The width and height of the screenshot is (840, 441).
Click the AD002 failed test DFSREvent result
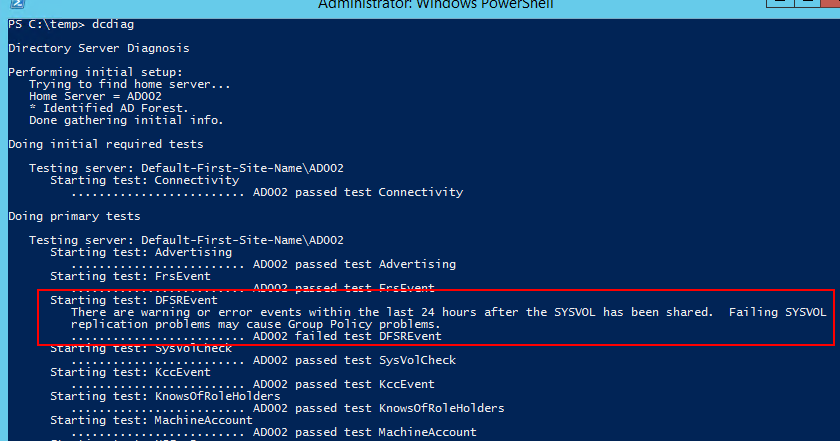click(347, 337)
